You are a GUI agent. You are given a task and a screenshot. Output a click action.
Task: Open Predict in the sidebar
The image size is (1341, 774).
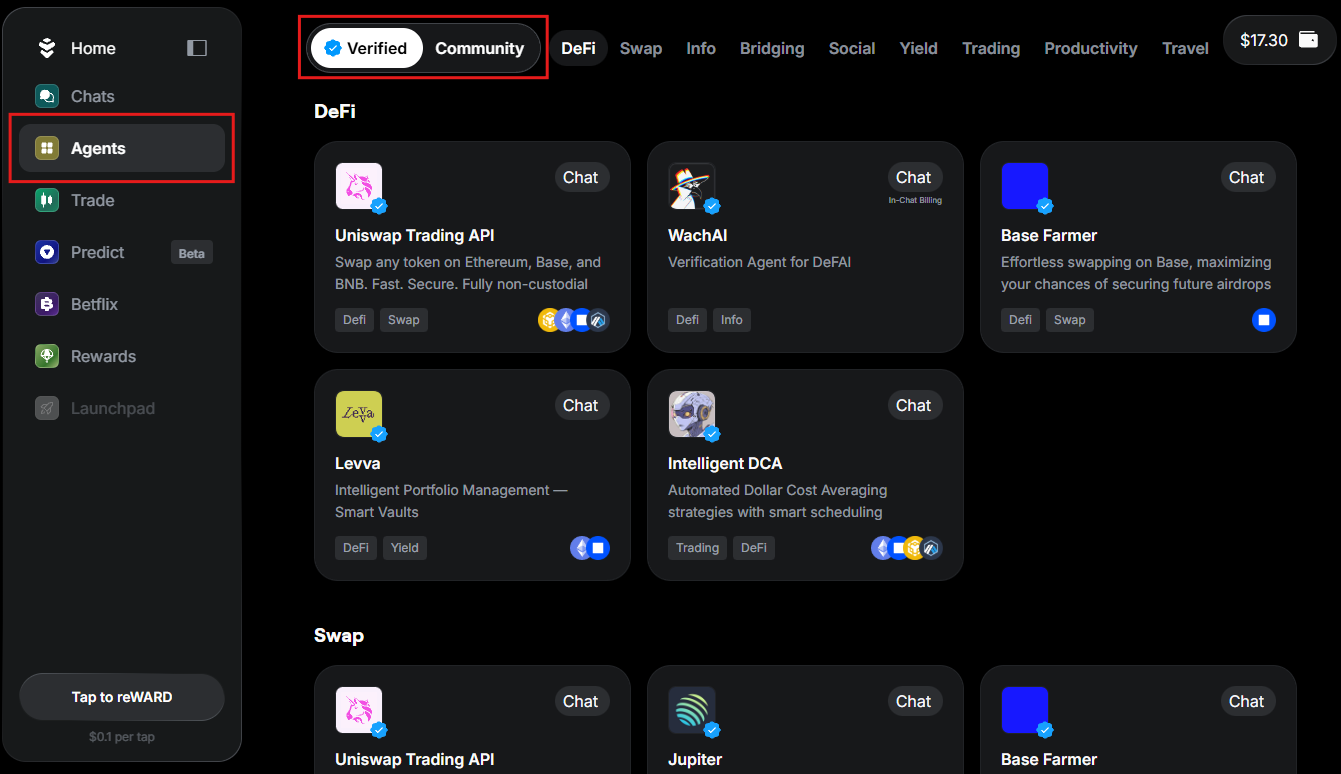tap(97, 252)
